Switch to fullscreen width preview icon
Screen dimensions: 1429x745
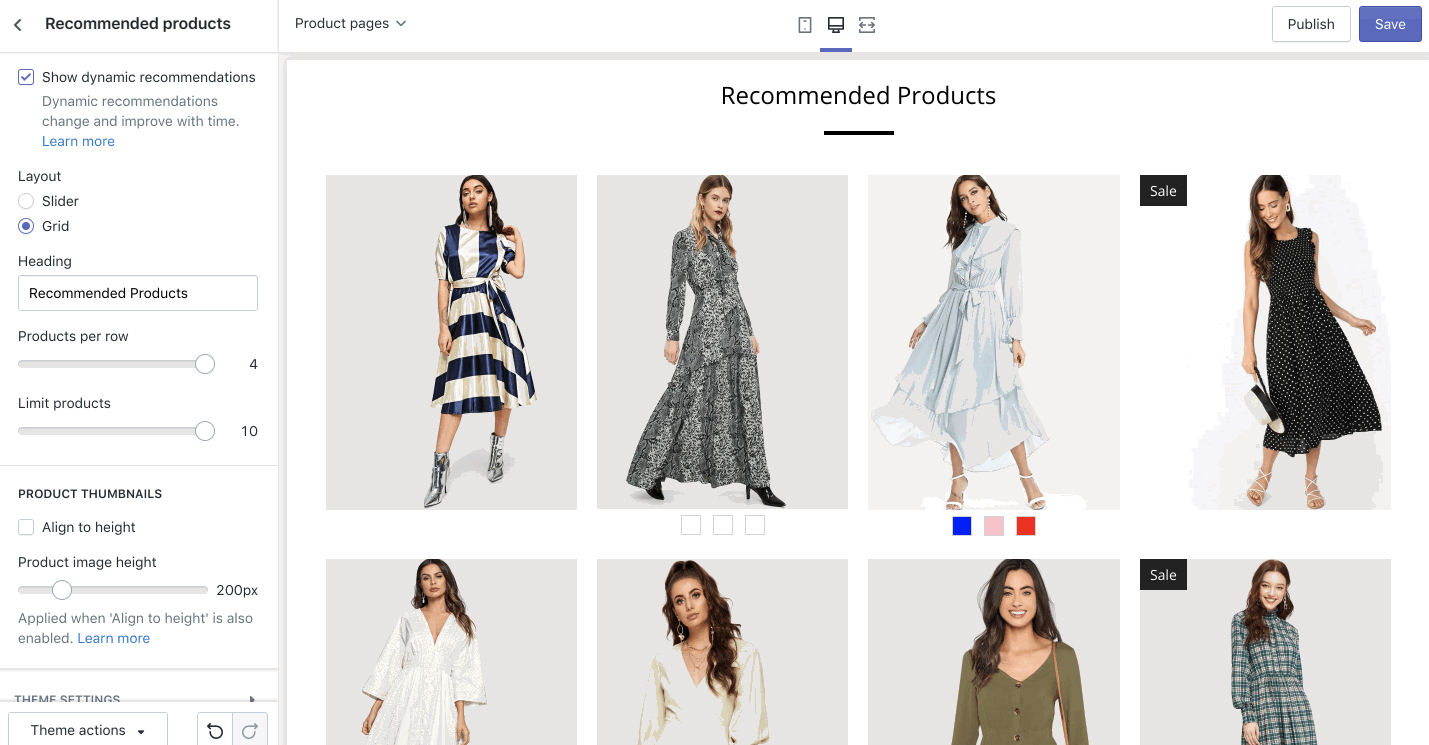867,25
